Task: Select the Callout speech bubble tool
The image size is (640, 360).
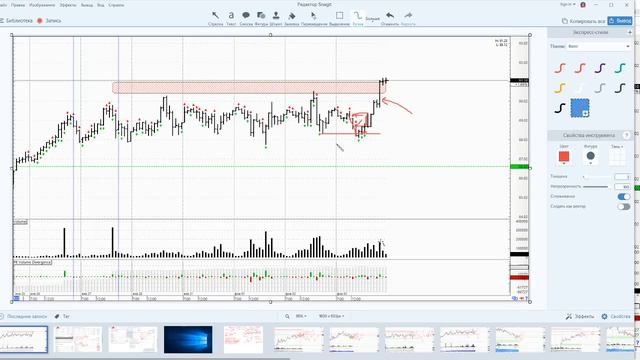Action: pyautogui.click(x=246, y=18)
